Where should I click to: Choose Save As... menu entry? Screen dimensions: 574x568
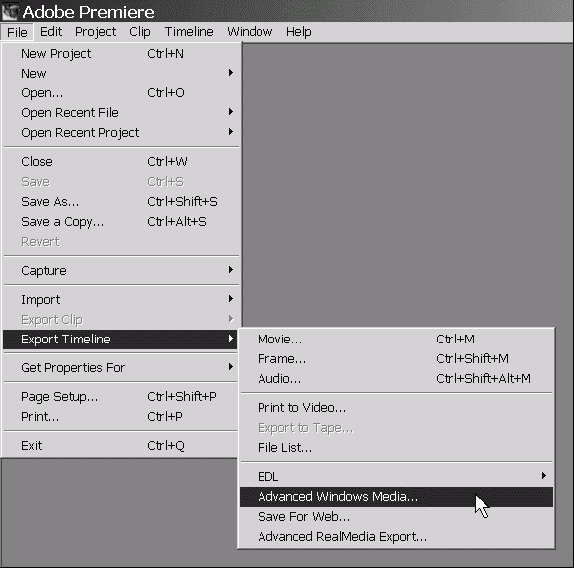(x=121, y=202)
